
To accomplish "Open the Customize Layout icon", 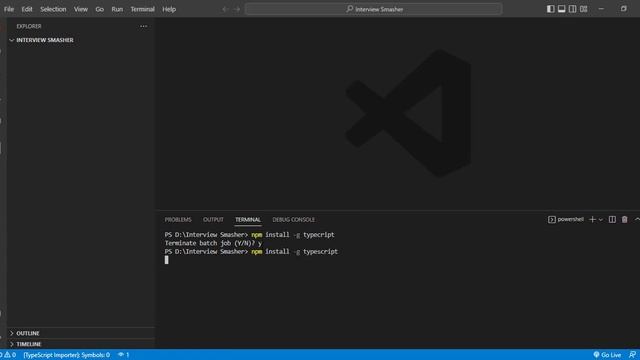I will pyautogui.click(x=584, y=9).
